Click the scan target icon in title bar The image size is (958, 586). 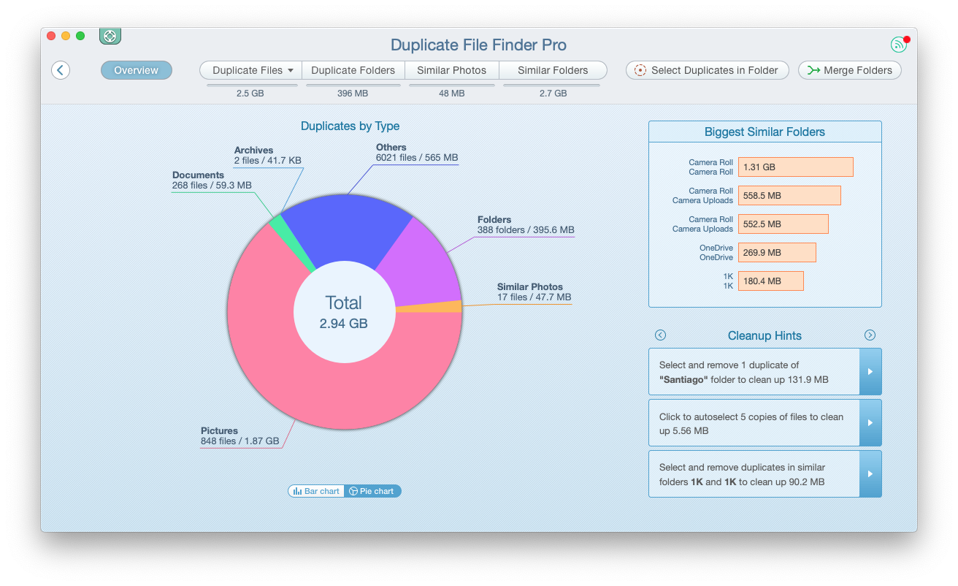(110, 36)
